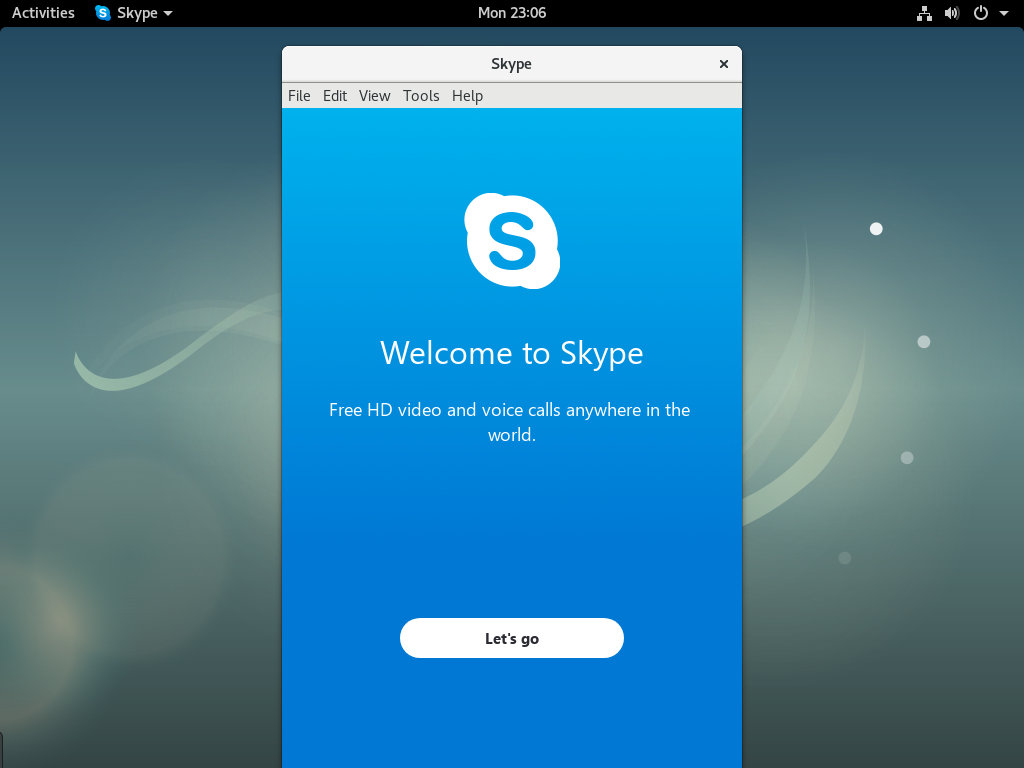The height and width of the screenshot is (768, 1024).
Task: Click the Skype icon in the top bar
Action: 103,13
